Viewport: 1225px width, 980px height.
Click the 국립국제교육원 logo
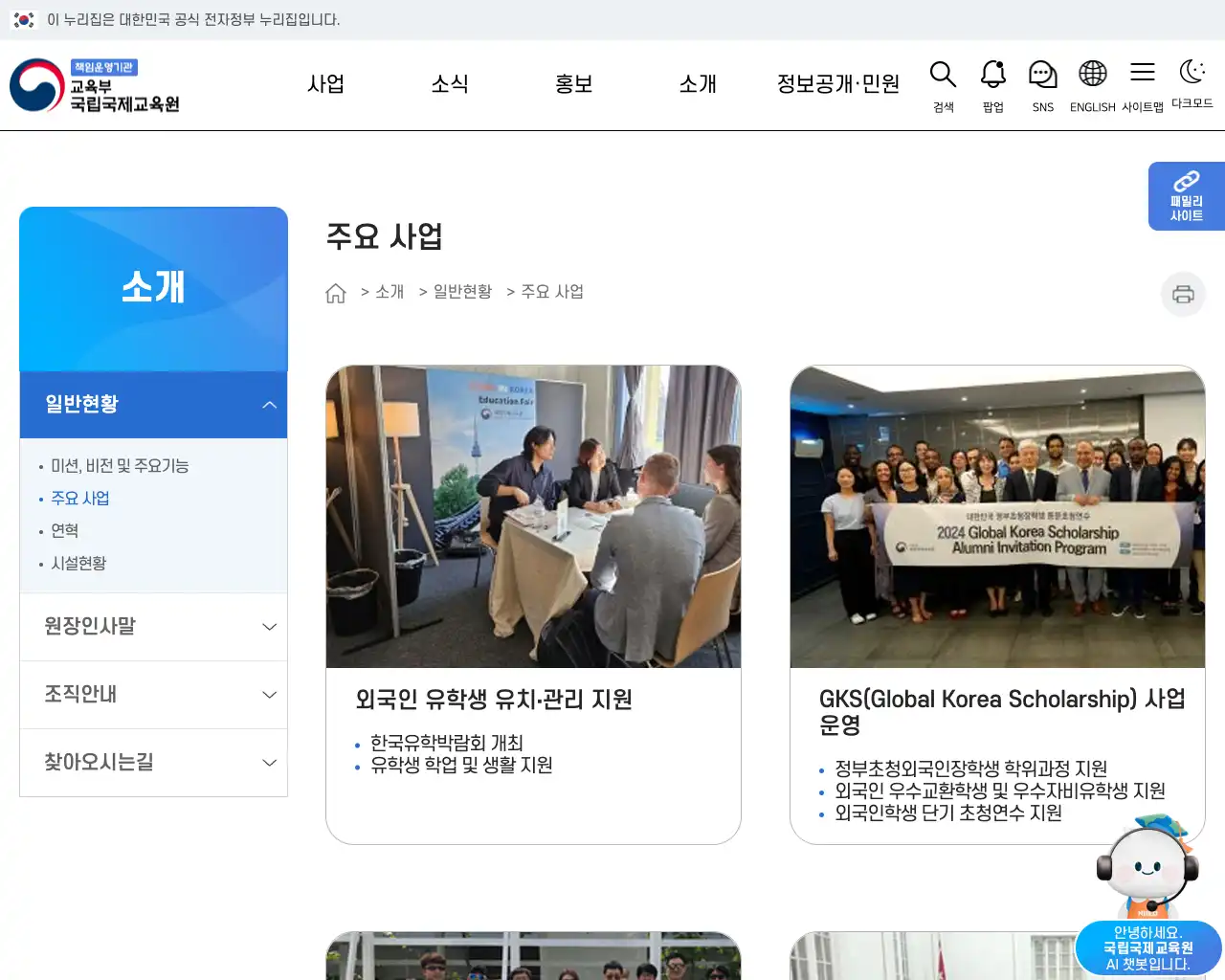[x=96, y=85]
